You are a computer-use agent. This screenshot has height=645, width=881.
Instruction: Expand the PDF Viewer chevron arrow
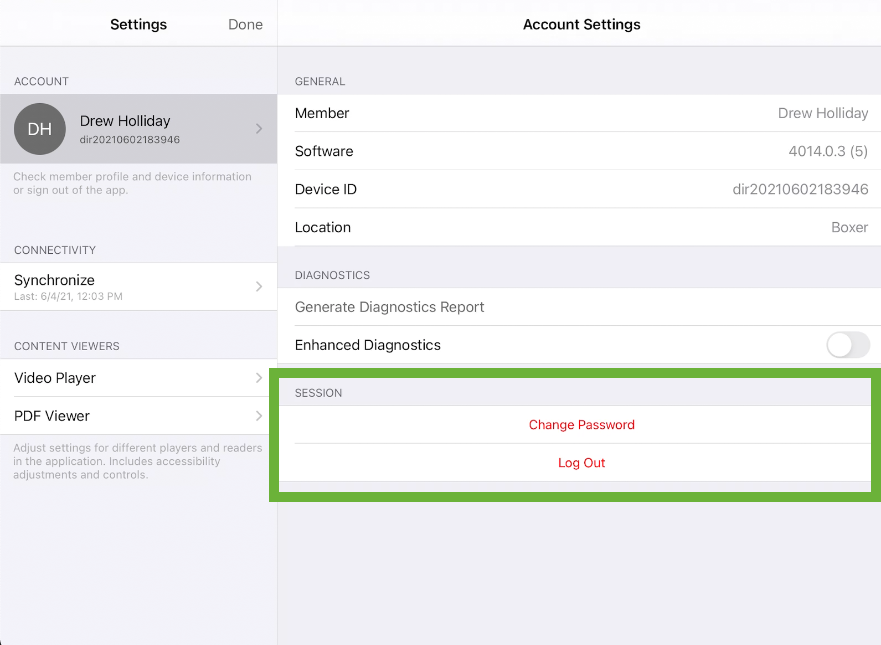[259, 416]
